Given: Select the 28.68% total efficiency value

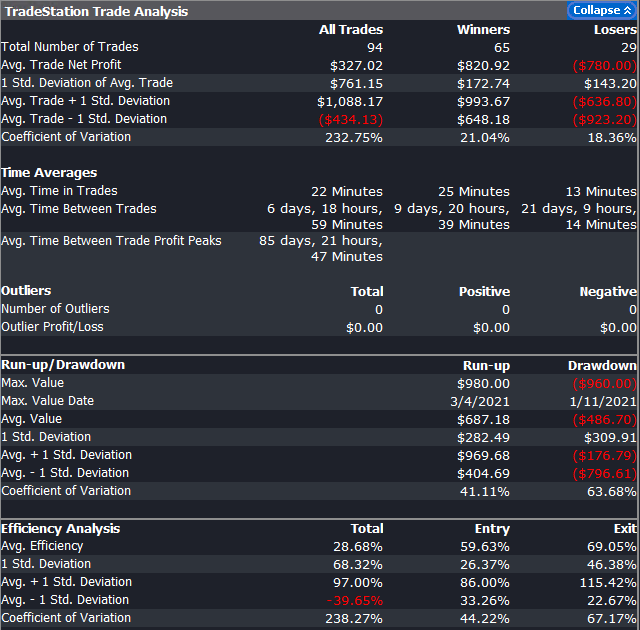Looking at the screenshot, I should point(358,546).
